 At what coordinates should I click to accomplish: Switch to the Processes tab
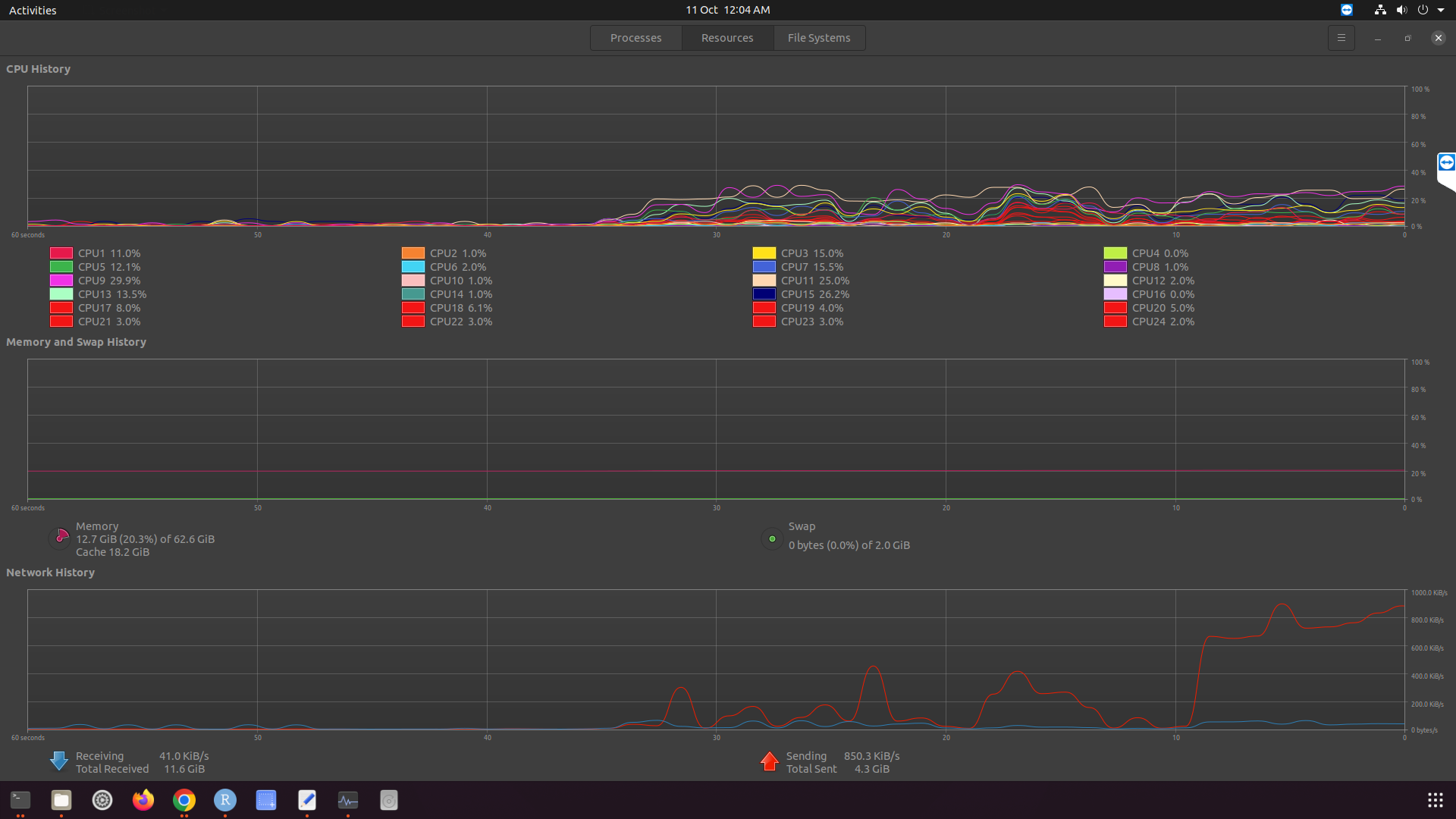pos(635,38)
